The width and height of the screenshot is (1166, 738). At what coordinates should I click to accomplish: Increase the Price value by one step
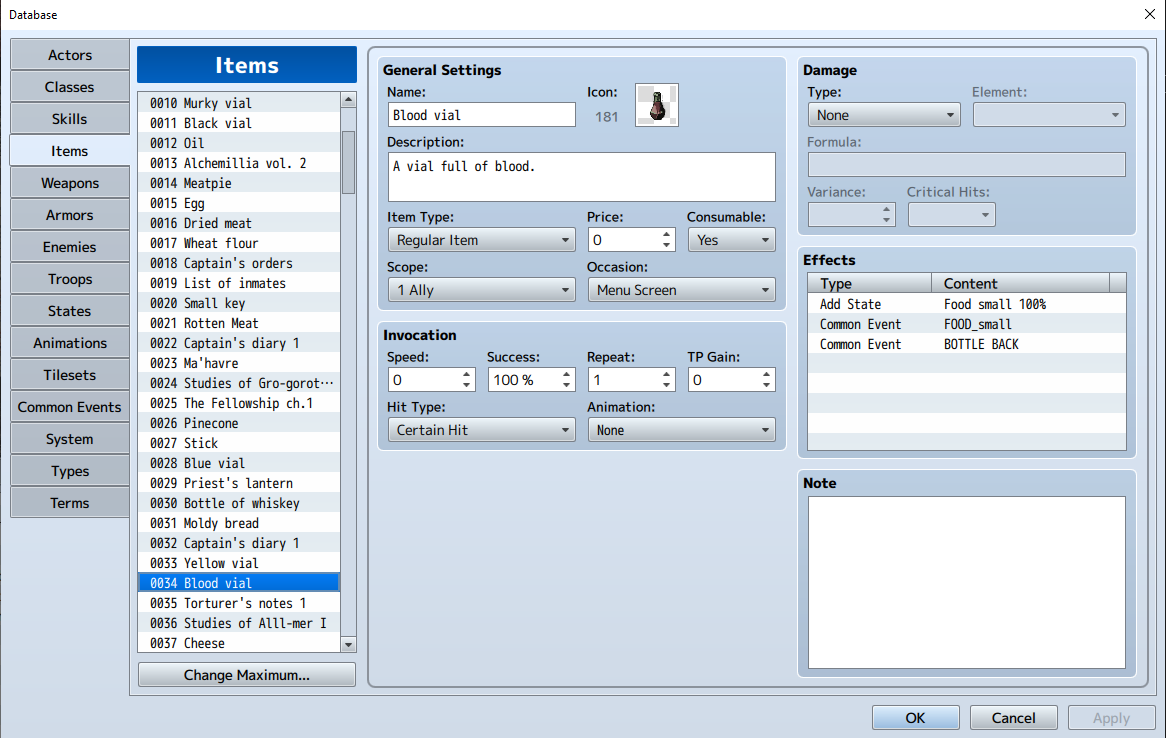point(666,234)
